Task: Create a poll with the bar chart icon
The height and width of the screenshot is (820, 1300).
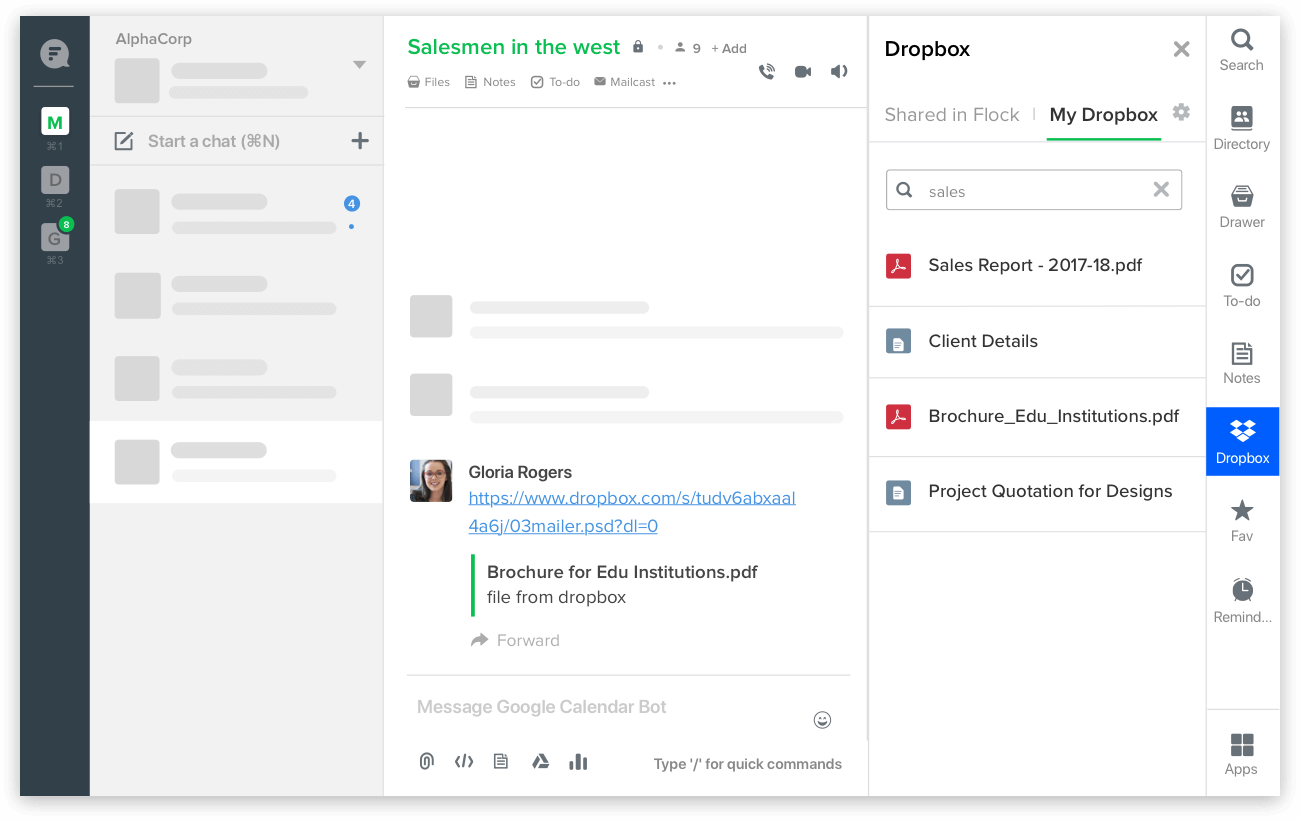Action: click(578, 762)
